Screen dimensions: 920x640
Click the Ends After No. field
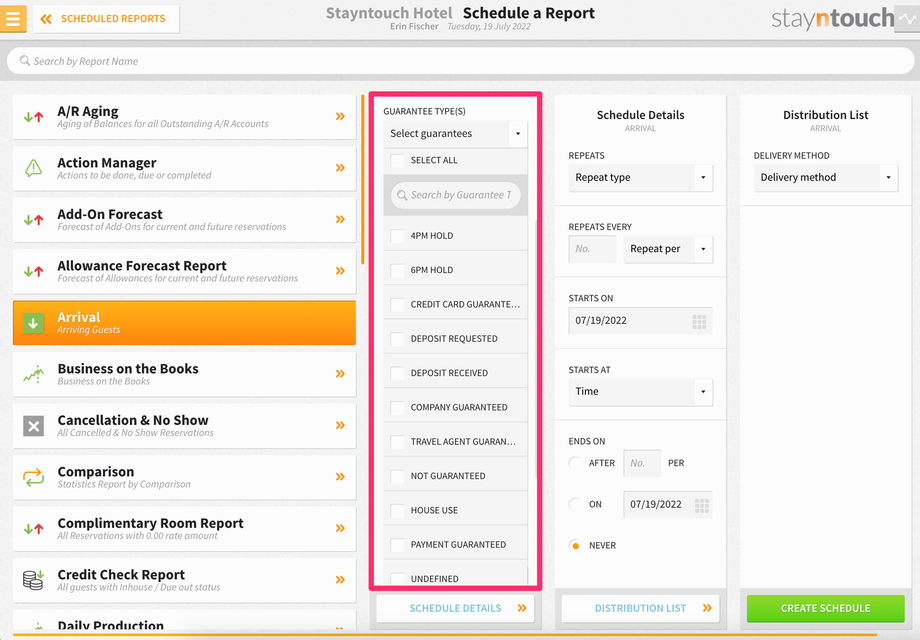(642, 463)
